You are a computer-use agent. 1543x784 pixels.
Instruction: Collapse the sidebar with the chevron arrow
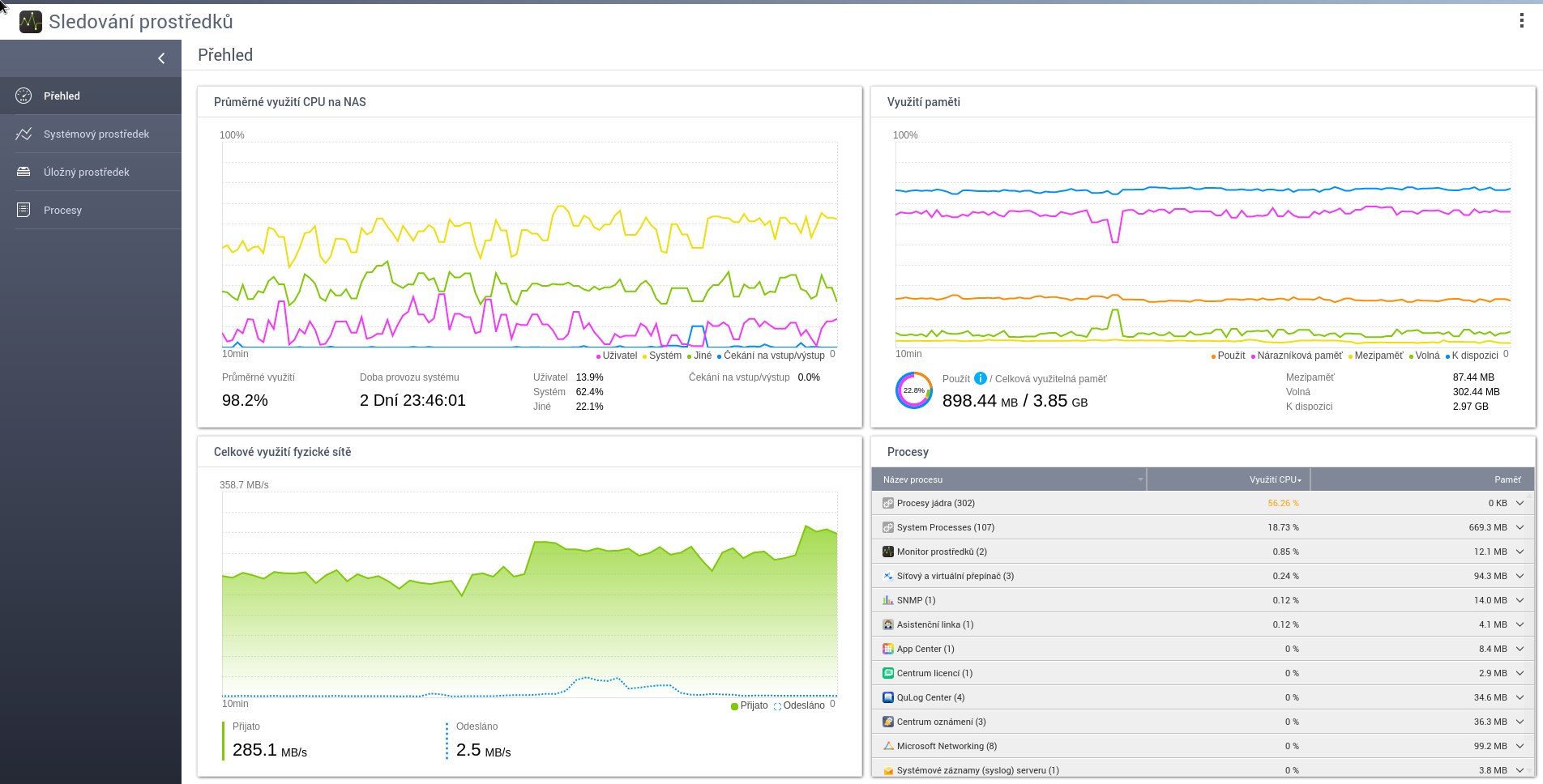[x=161, y=58]
